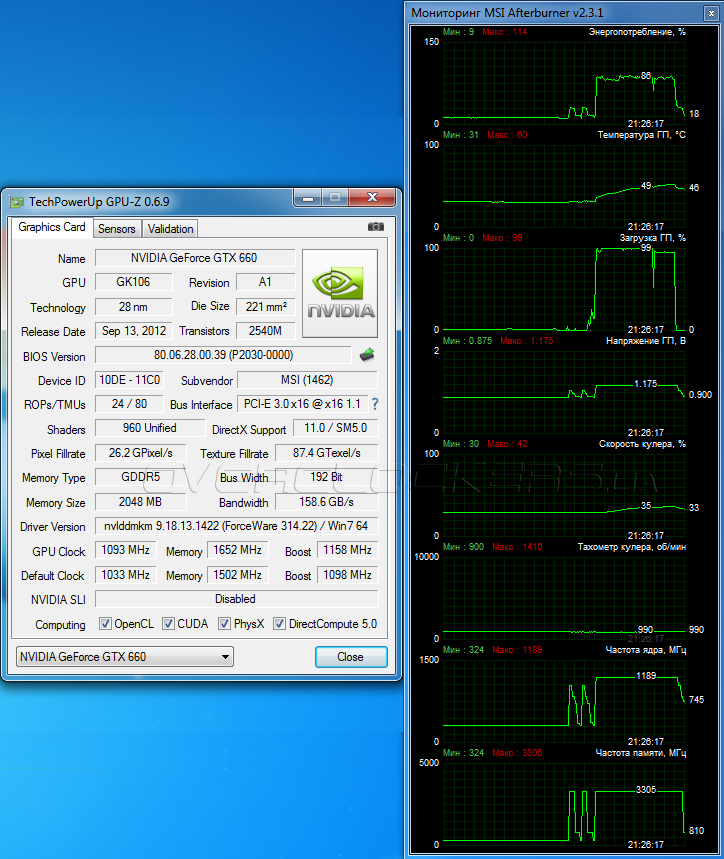Close the MSI Afterburner monitoring window
The height and width of the screenshot is (859, 724).
[x=711, y=13]
